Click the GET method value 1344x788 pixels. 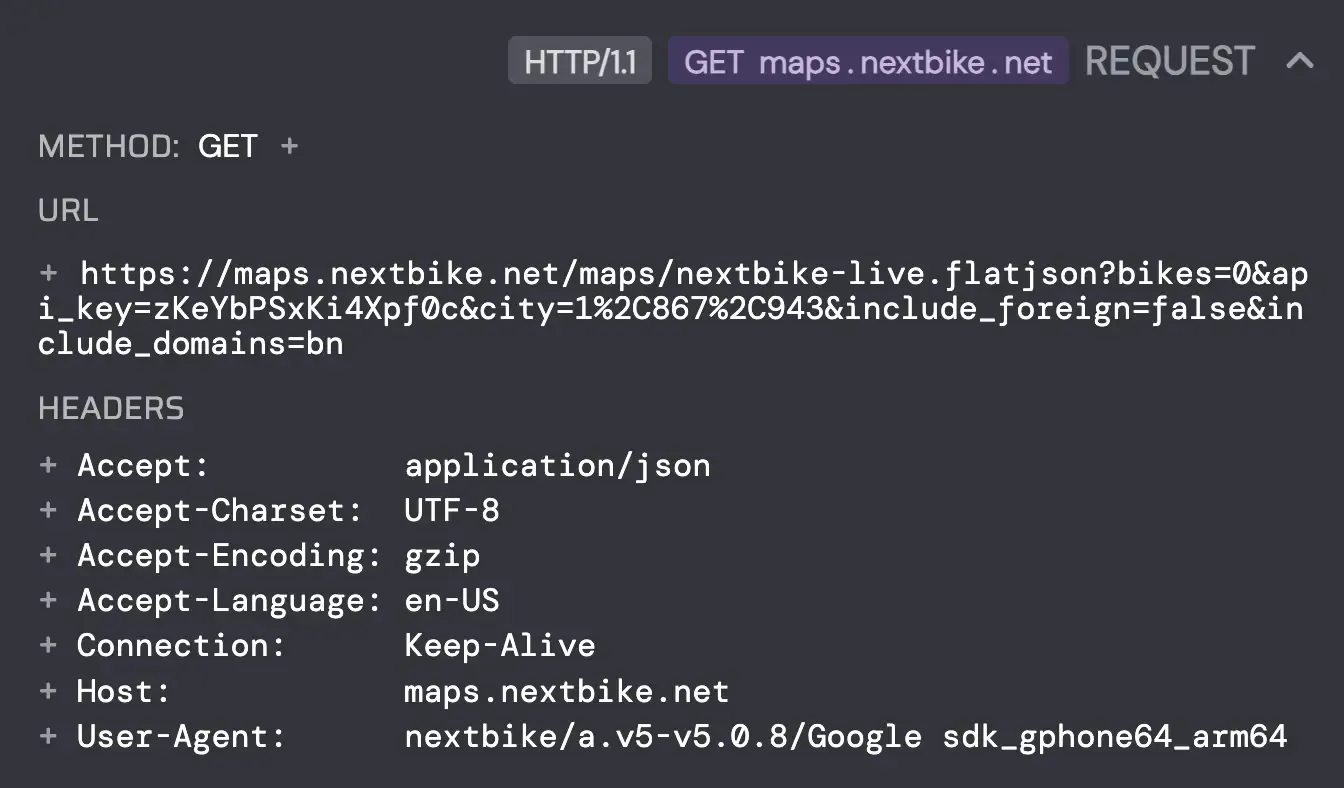click(x=228, y=147)
